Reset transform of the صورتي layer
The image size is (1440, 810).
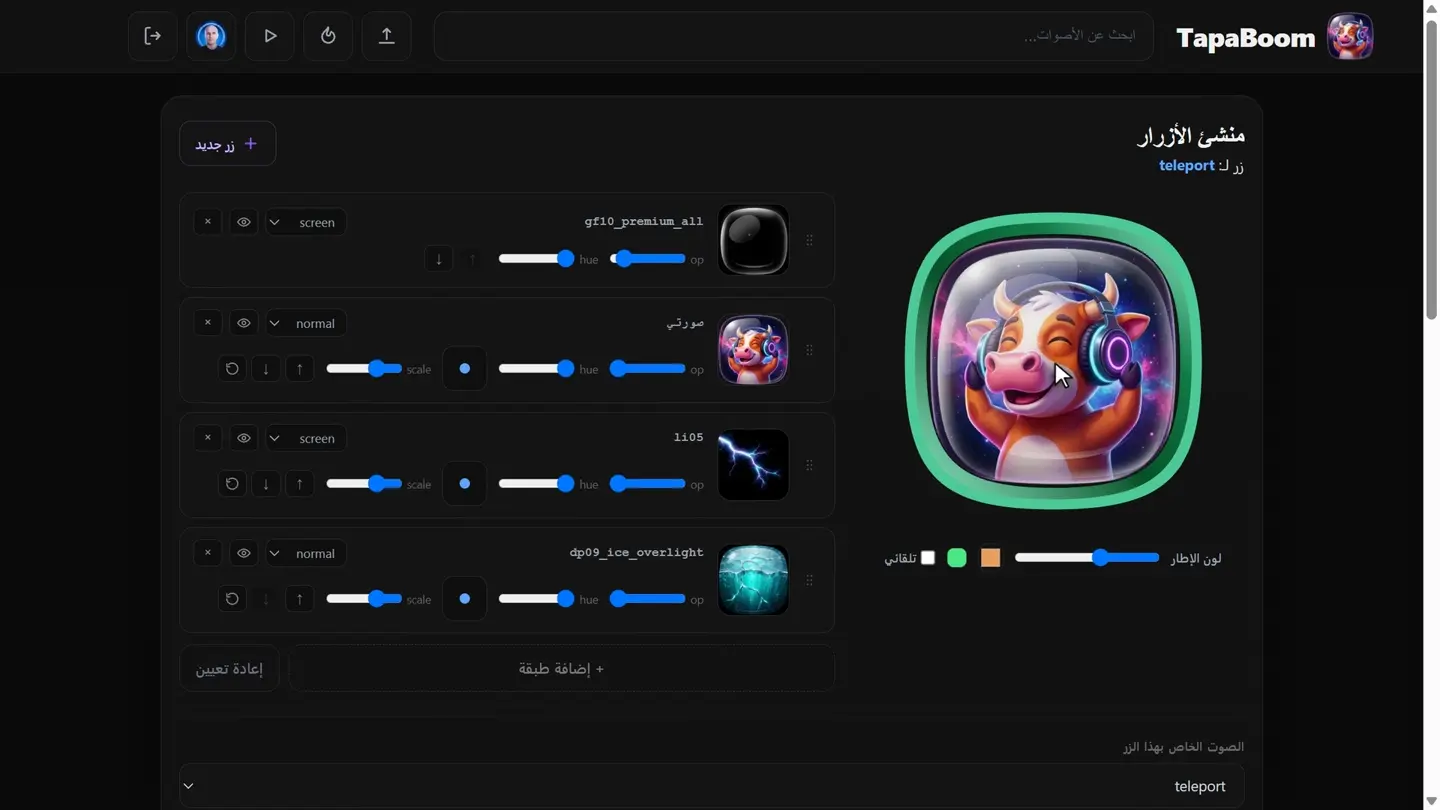click(232, 369)
